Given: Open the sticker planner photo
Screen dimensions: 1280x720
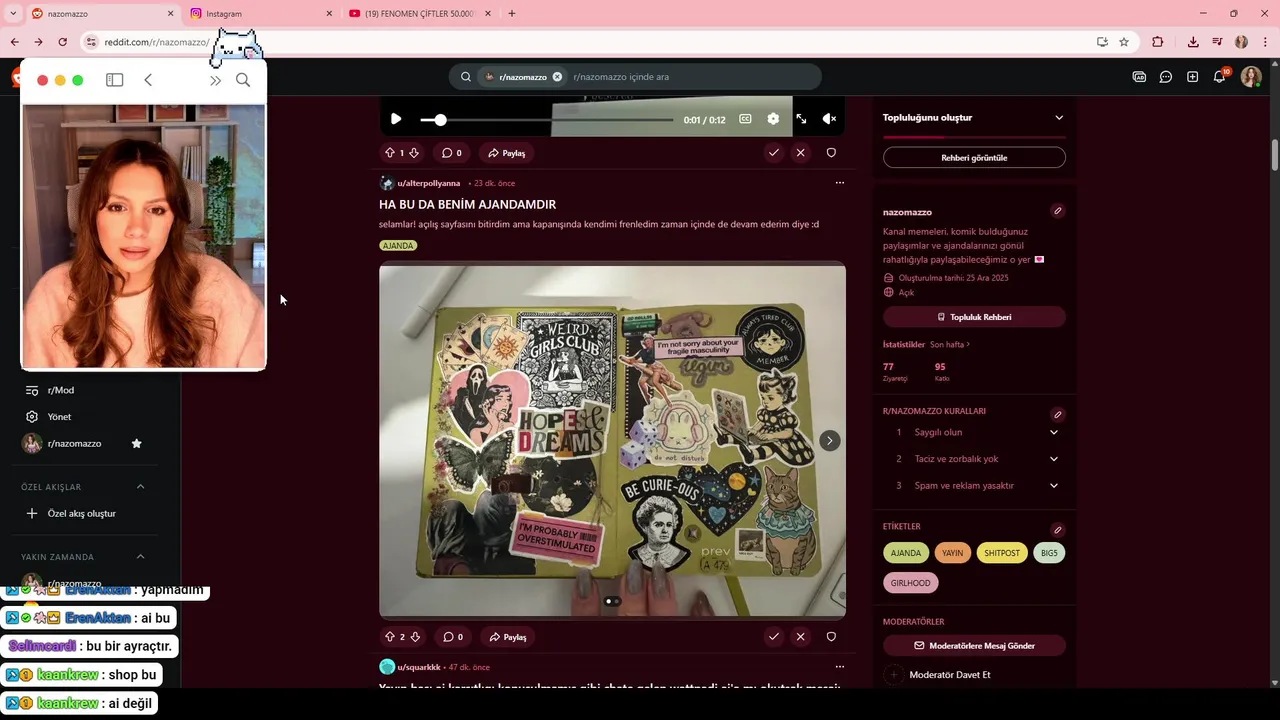Looking at the screenshot, I should click(612, 440).
